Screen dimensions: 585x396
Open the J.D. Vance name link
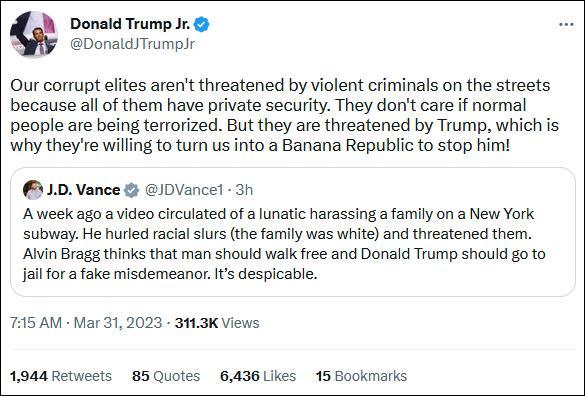[83, 190]
